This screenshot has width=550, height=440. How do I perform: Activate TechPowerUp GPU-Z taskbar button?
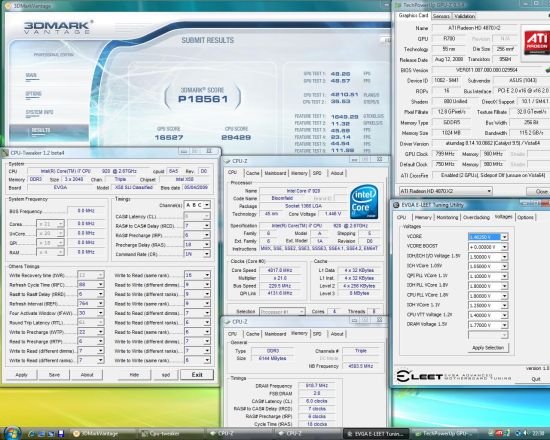tap(444, 434)
